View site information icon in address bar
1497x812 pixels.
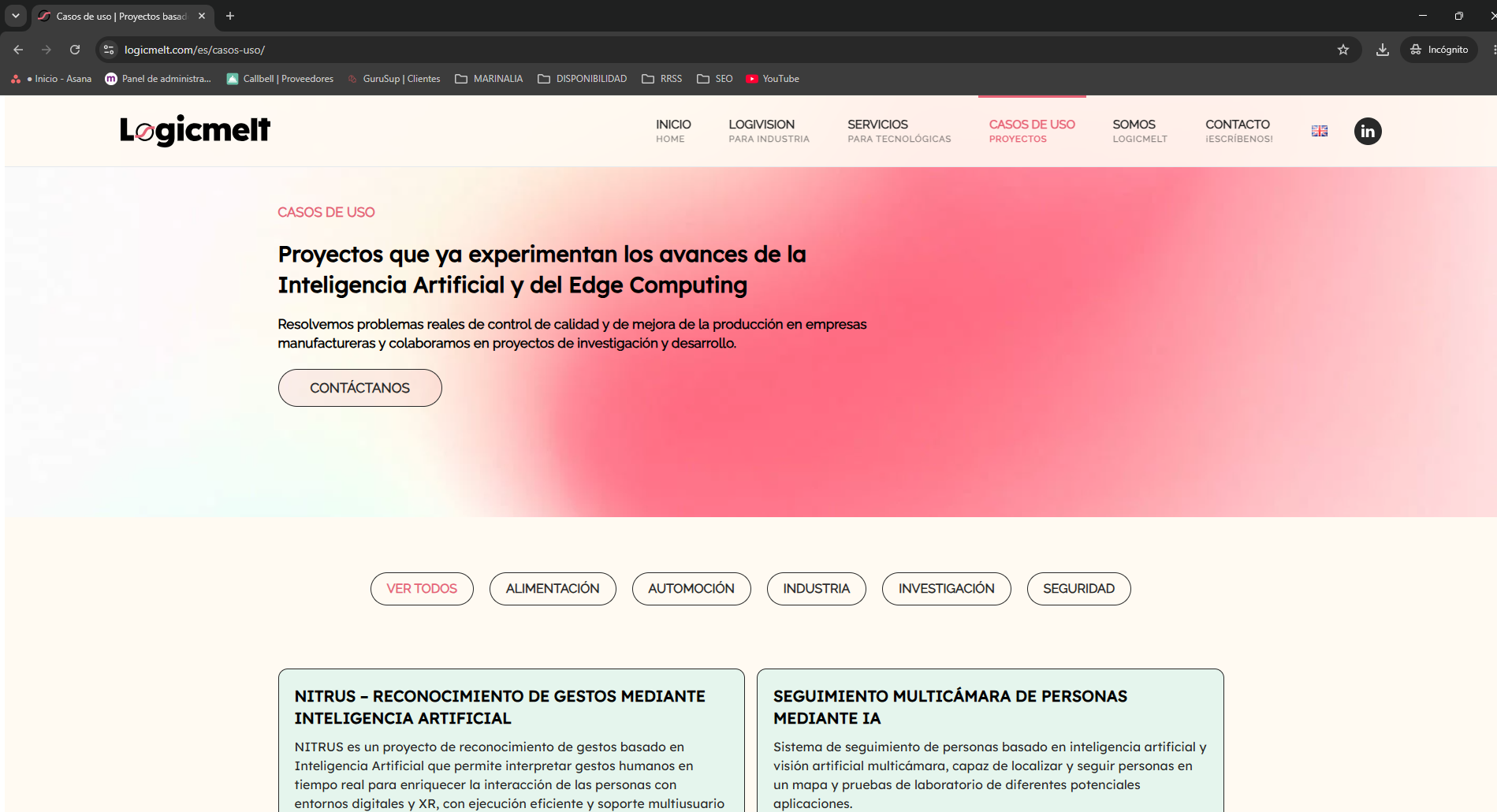[109, 50]
